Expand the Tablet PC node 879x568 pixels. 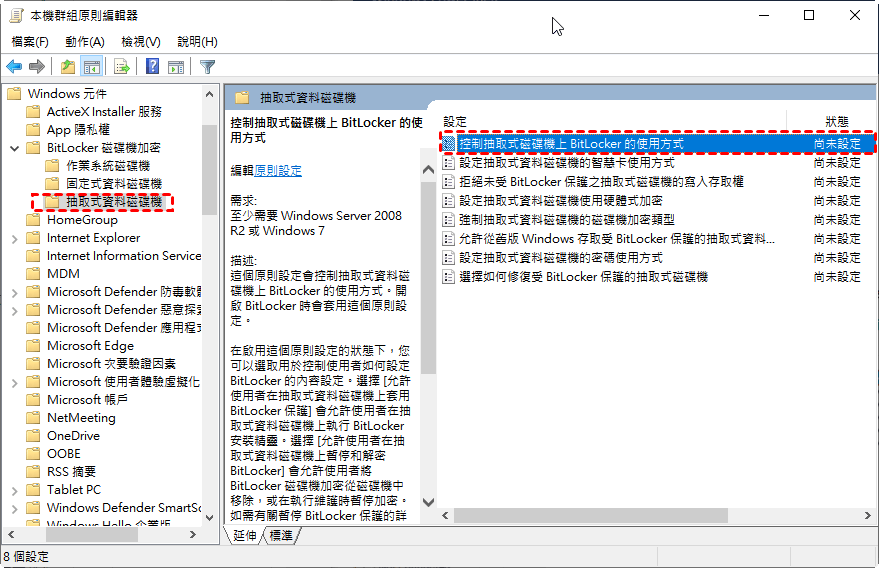click(x=15, y=491)
